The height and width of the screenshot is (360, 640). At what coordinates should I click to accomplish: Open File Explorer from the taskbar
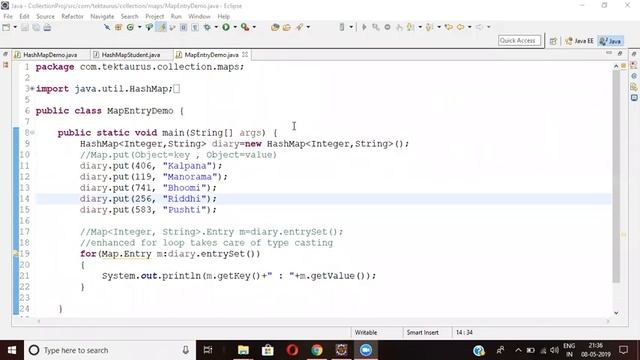pos(243,350)
